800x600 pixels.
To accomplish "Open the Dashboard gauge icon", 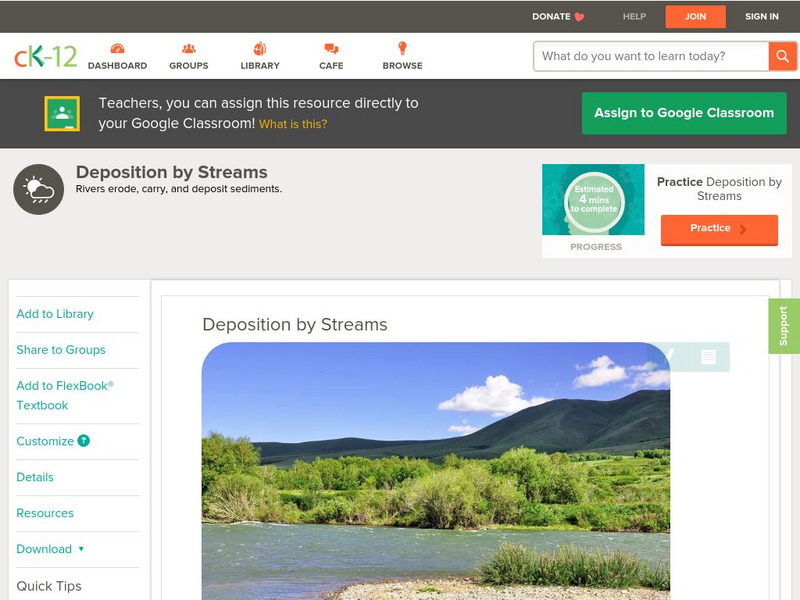I will (117, 48).
